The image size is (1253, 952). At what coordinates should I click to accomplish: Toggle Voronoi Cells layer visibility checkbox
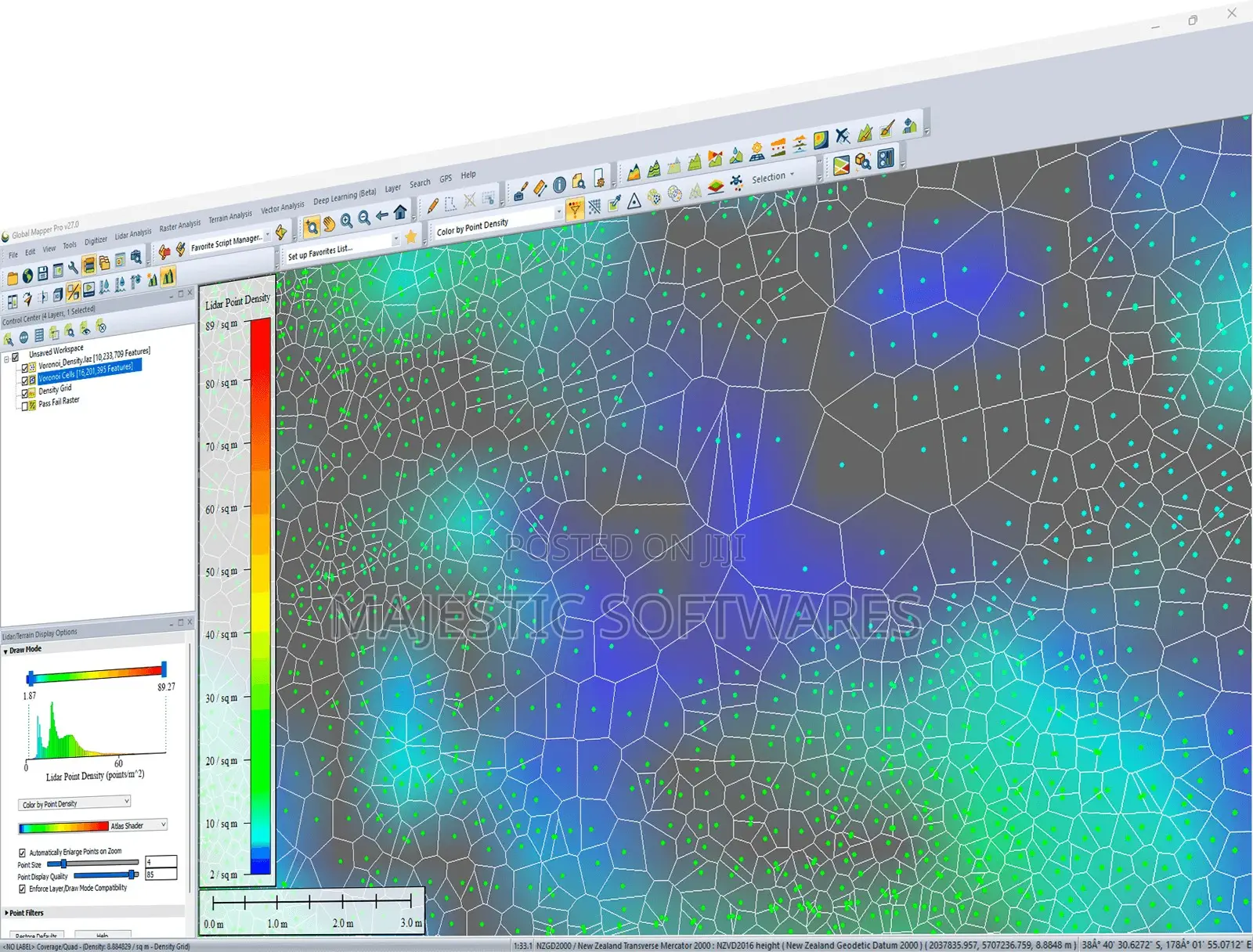click(24, 380)
